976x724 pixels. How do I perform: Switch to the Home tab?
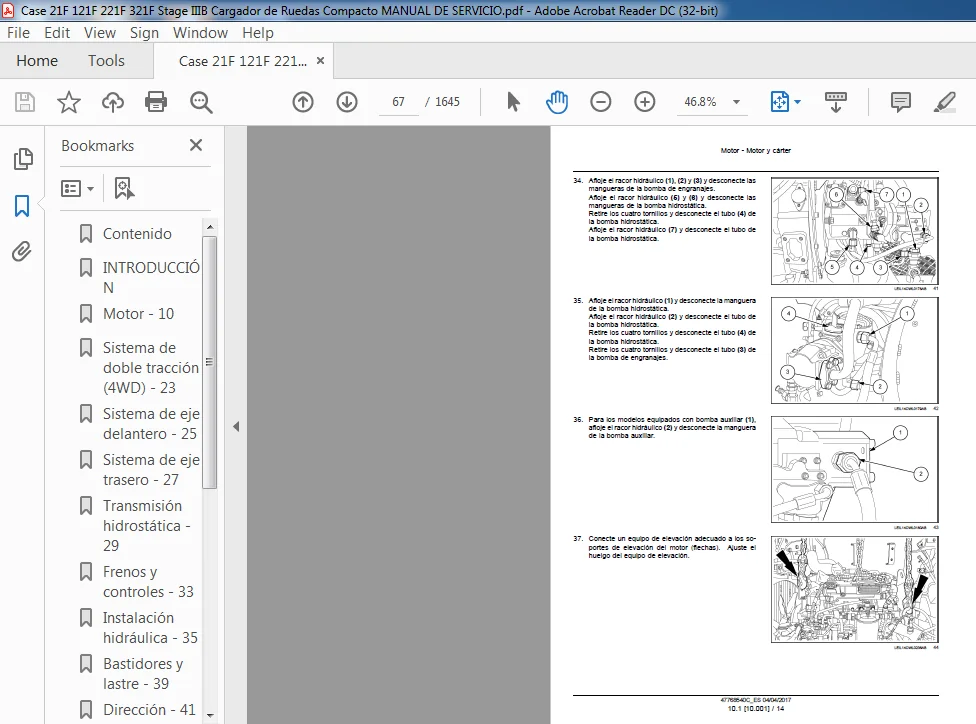click(x=37, y=60)
